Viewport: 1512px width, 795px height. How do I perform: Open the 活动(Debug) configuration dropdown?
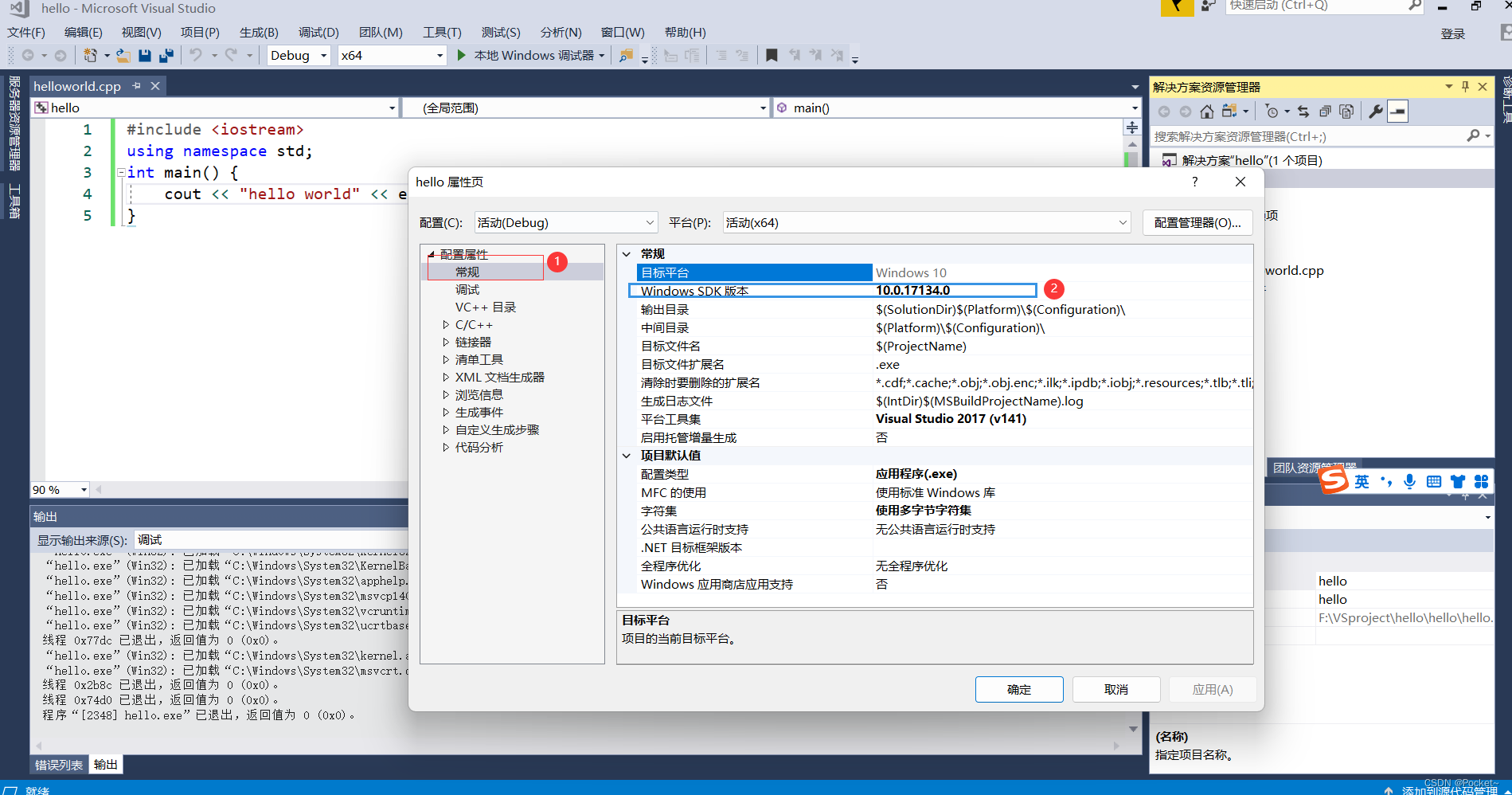pos(566,222)
